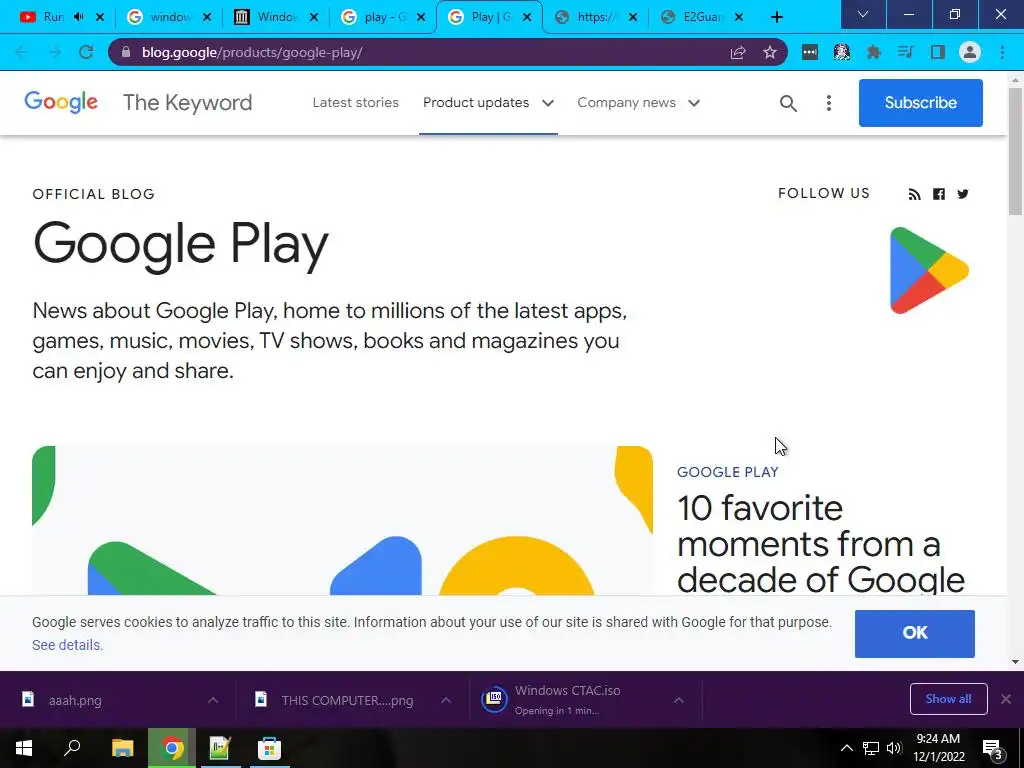Viewport: 1024px width, 768px height.
Task: Close the Run YouTube tab
Action: pos(100,17)
